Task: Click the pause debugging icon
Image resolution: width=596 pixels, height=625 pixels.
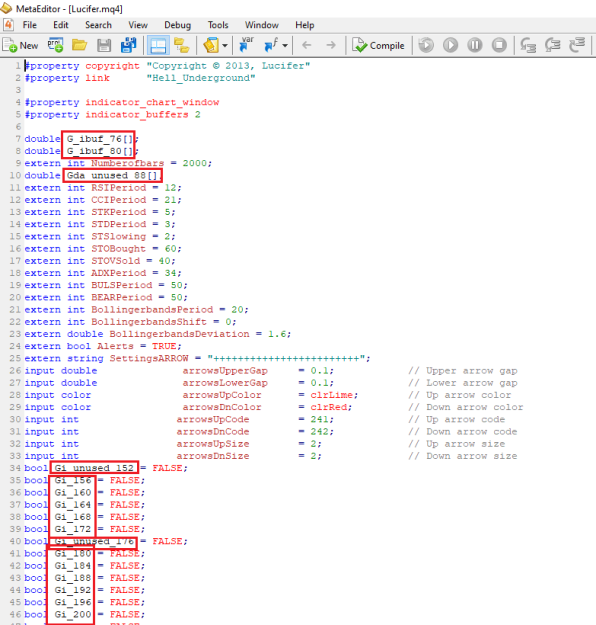Action: tap(474, 45)
